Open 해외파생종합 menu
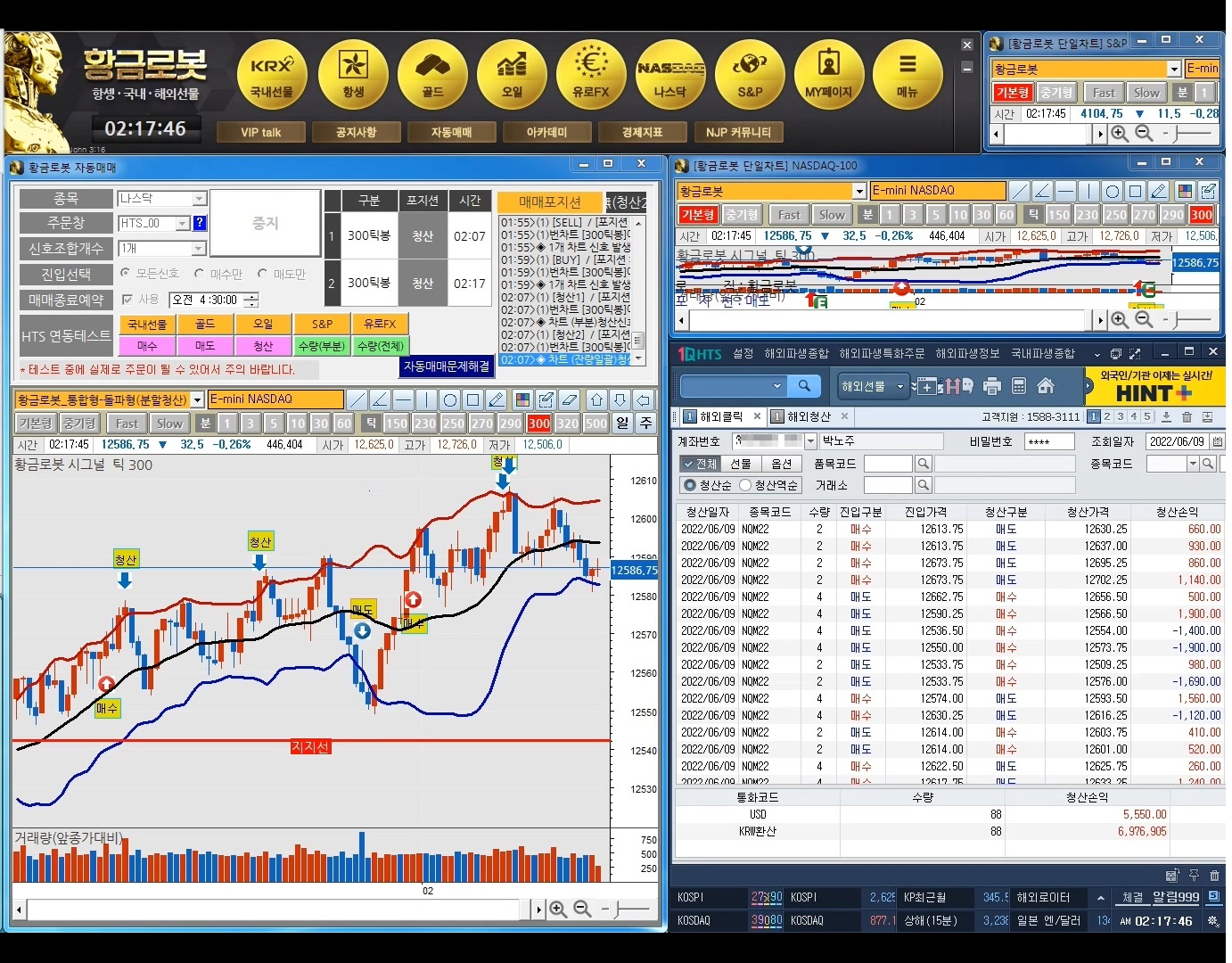 (796, 353)
